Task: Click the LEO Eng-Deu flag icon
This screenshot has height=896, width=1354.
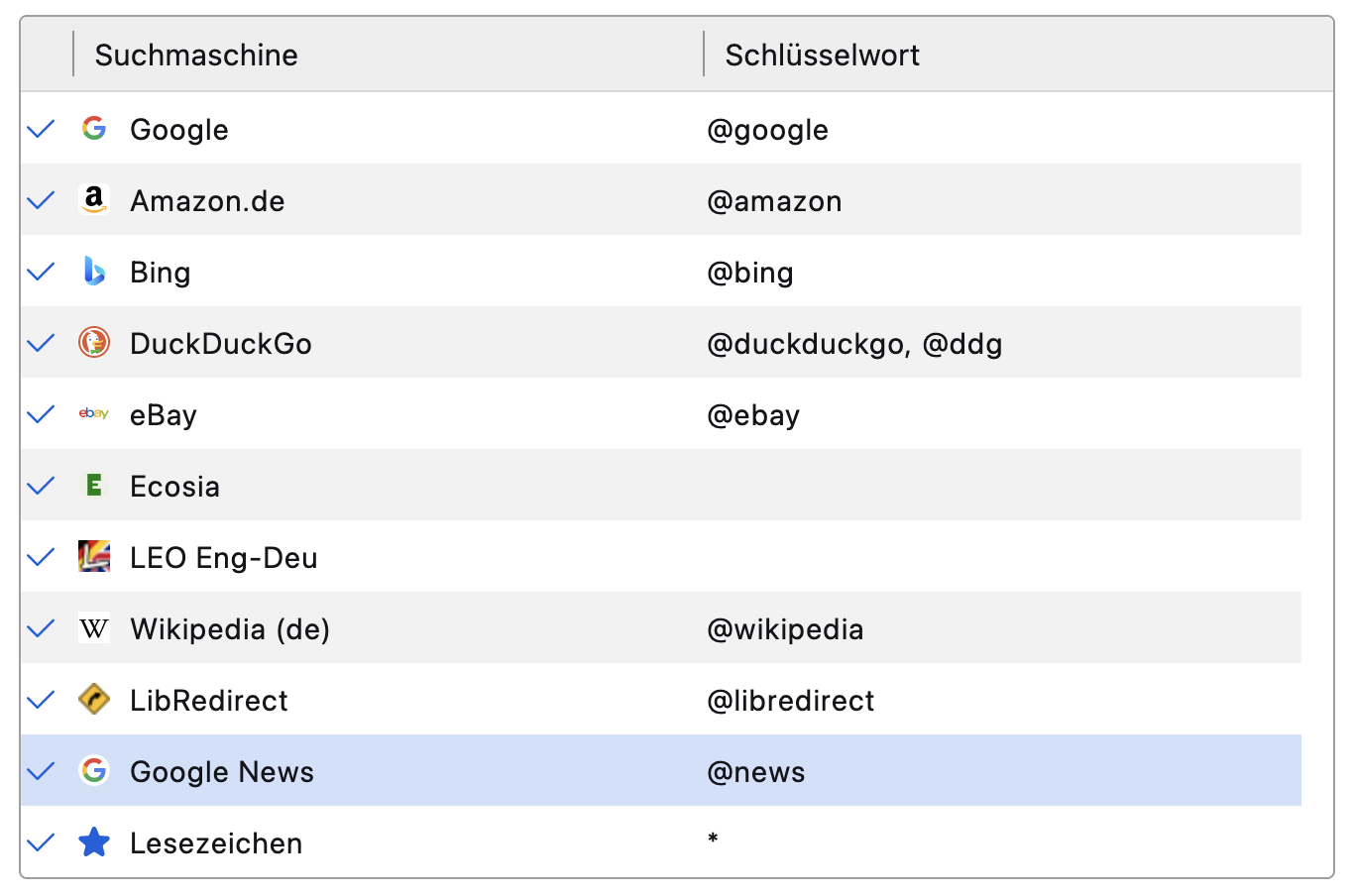Action: [94, 557]
